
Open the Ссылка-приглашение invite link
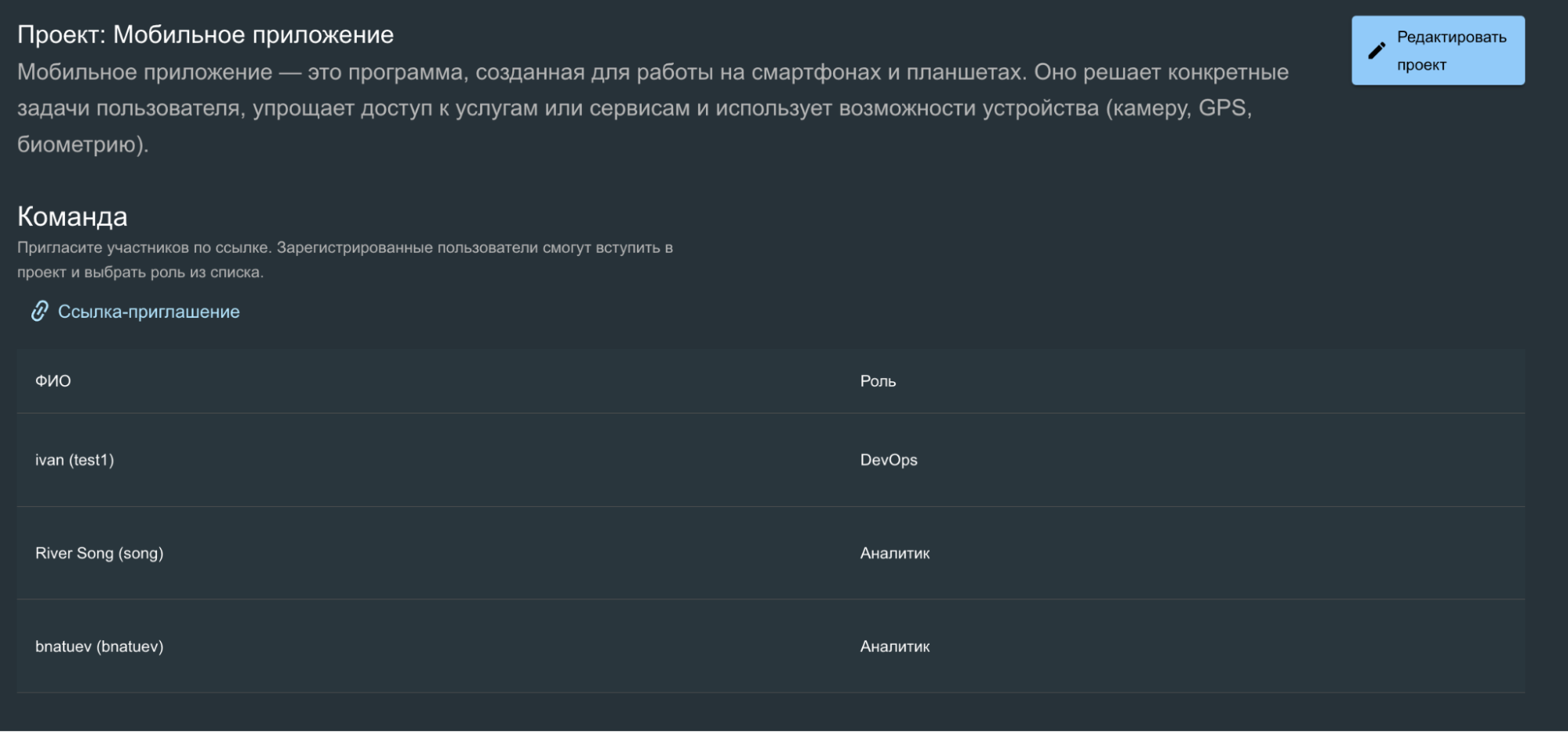136,311
